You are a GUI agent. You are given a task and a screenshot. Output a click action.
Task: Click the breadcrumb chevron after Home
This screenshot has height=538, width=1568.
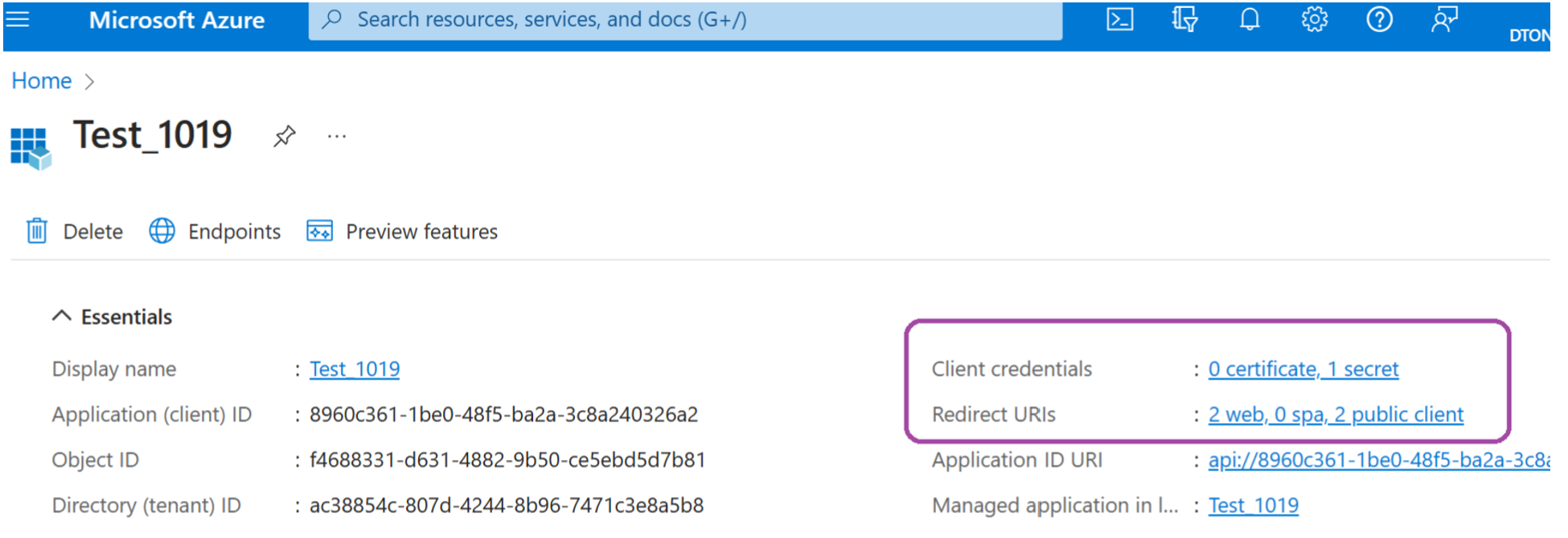89,82
